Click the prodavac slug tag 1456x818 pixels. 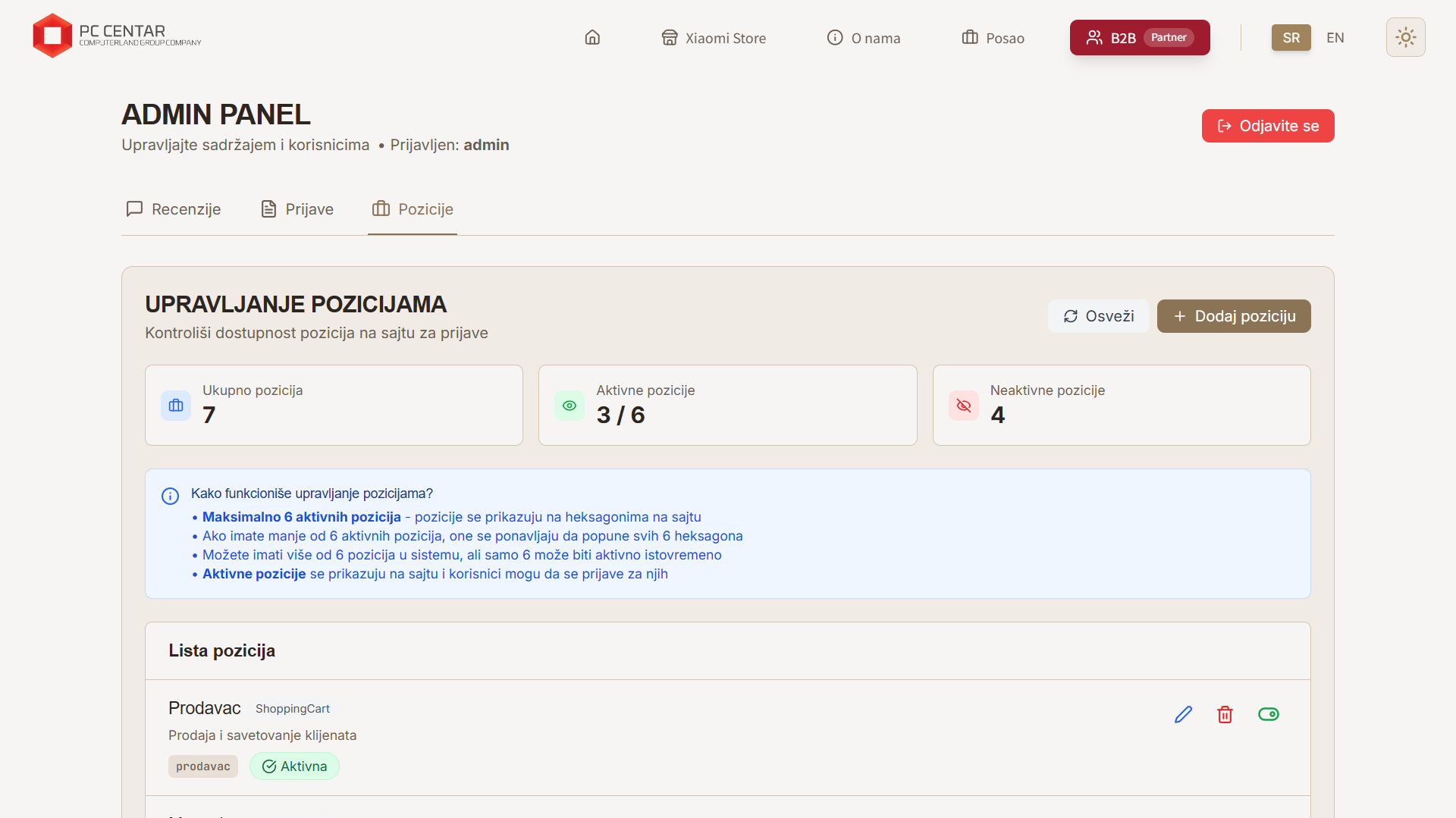coord(203,766)
